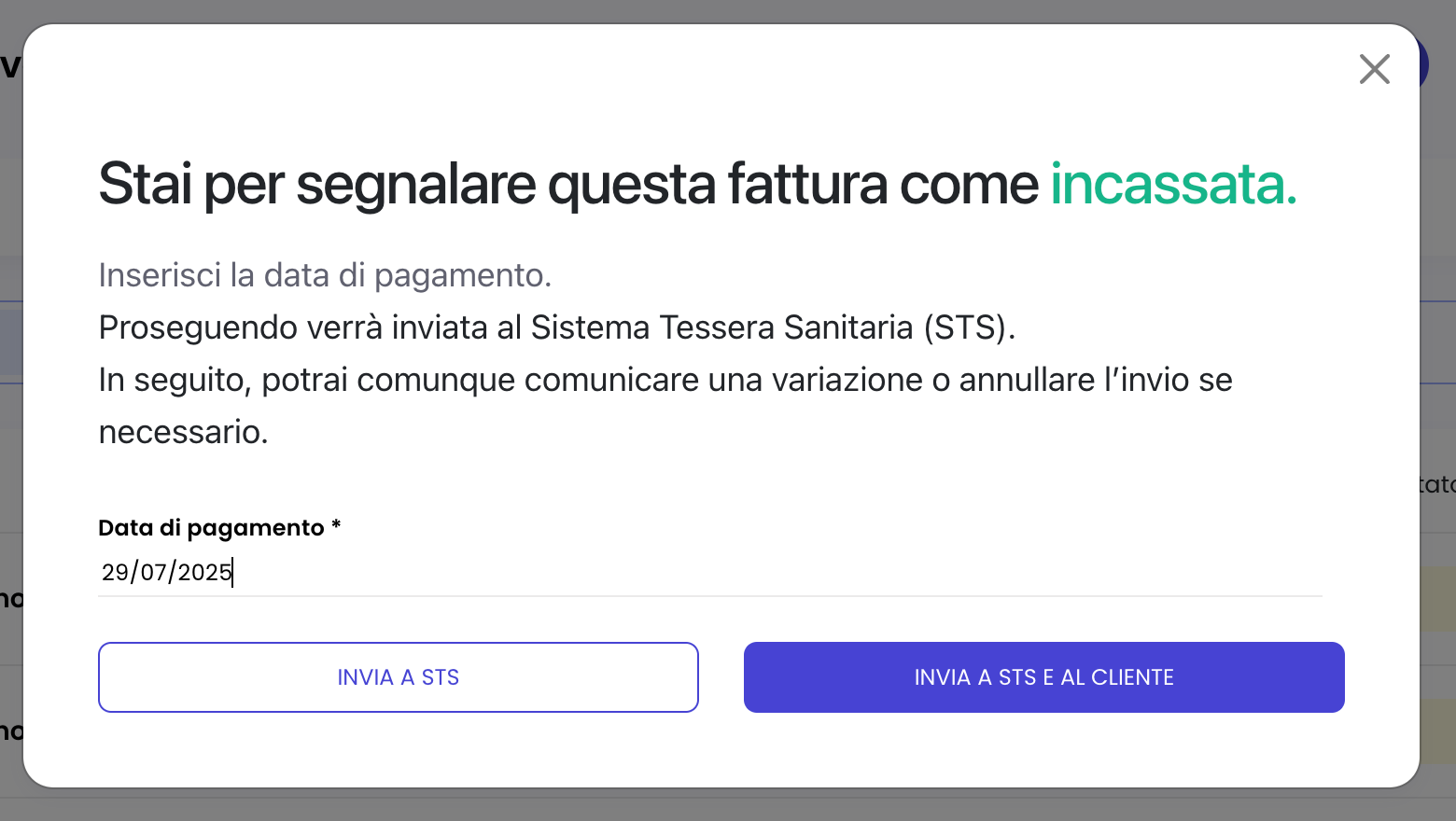Click the dark blue round button behind the dialog
The width and height of the screenshot is (1456, 821).
pyautogui.click(x=1424, y=65)
